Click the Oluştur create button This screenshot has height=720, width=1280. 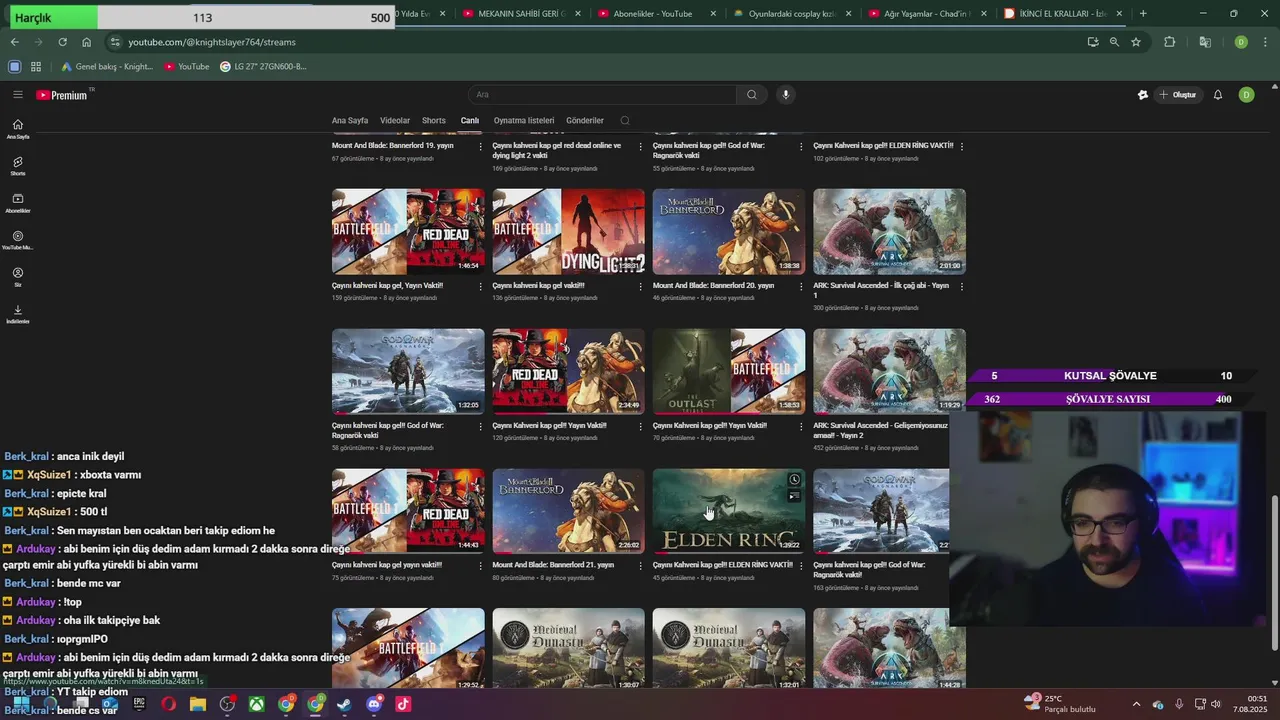[x=1178, y=95]
